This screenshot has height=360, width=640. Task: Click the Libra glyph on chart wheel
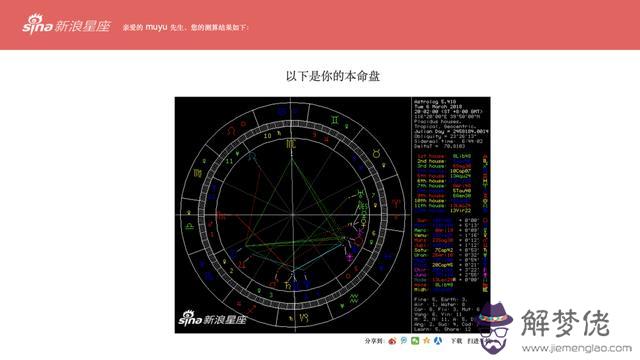pos(189,226)
